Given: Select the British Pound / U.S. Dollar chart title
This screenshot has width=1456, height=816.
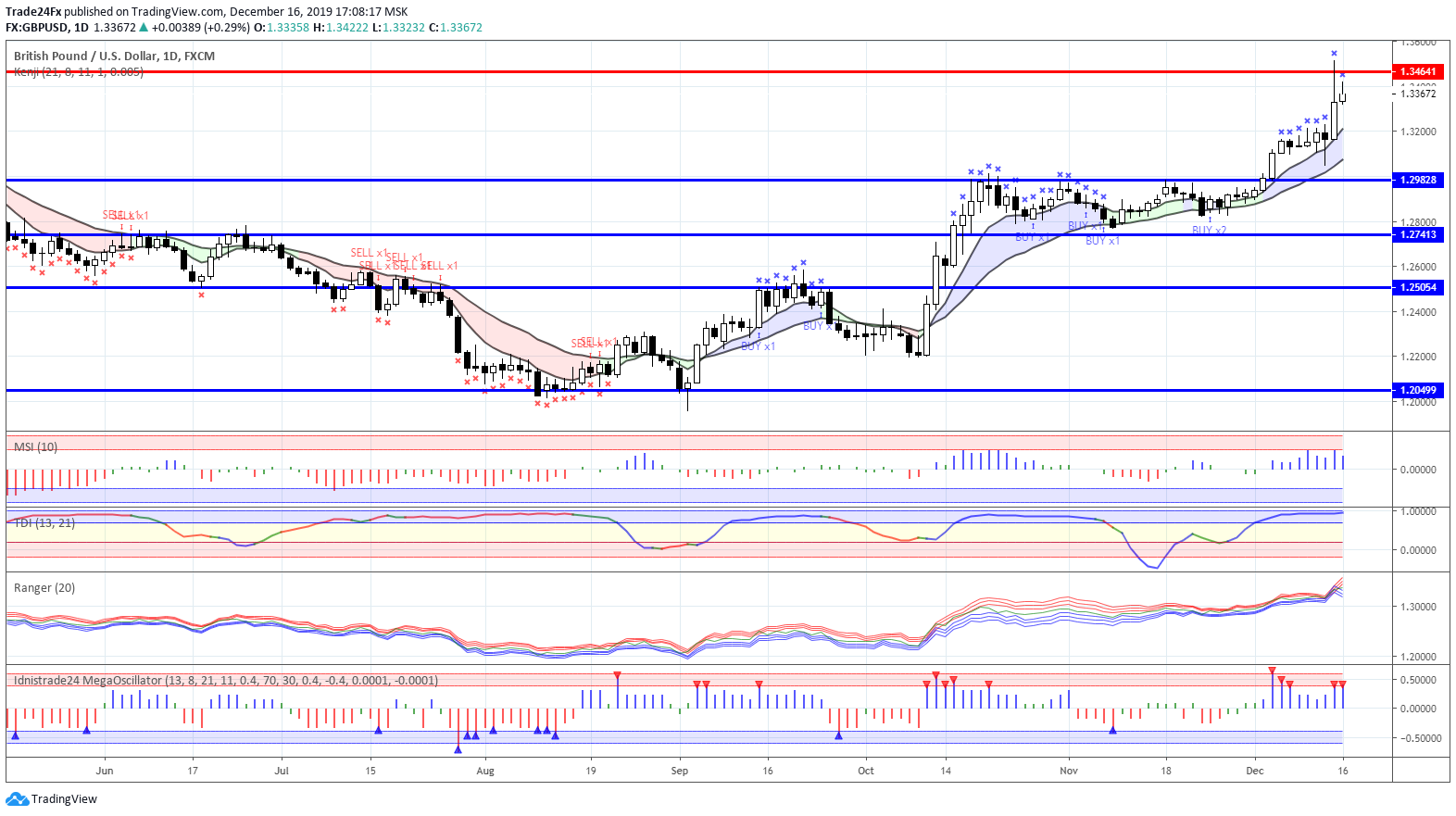Looking at the screenshot, I should point(114,56).
